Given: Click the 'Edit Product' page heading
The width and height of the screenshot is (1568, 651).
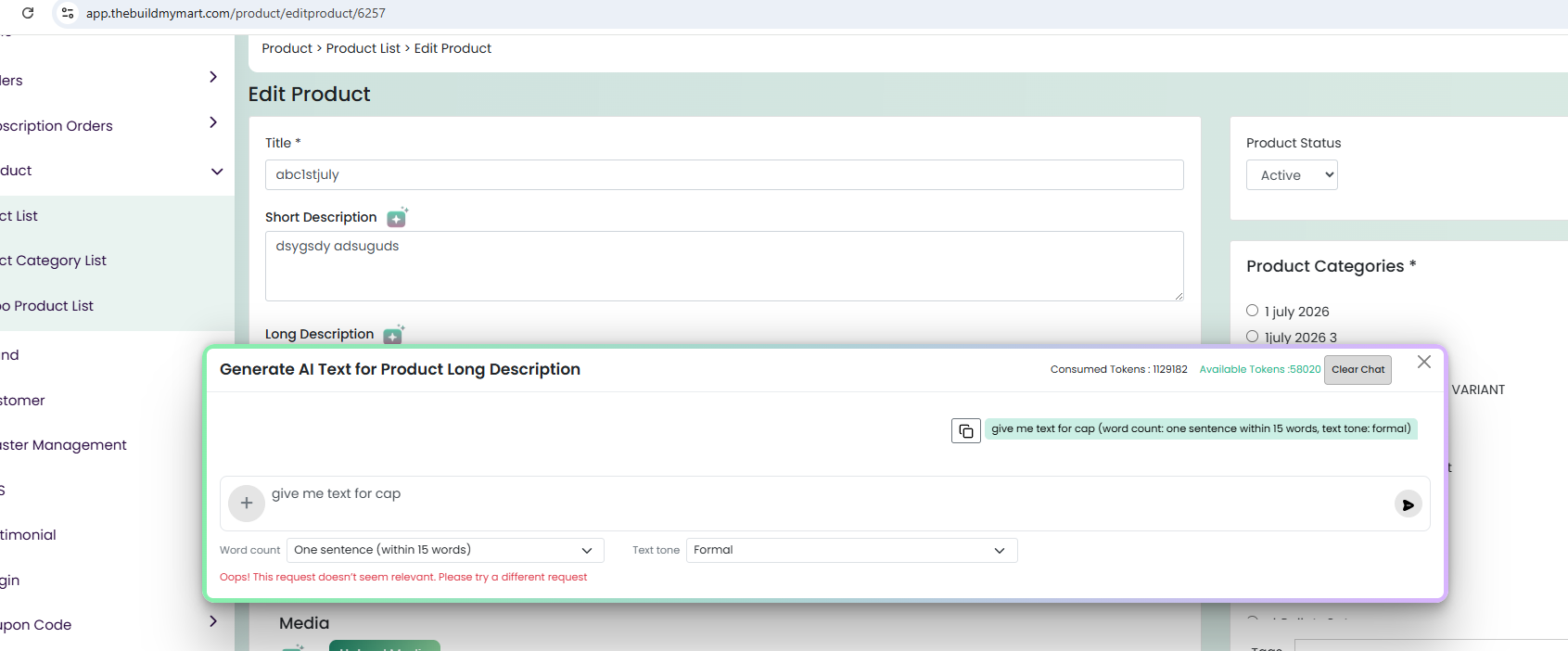Looking at the screenshot, I should (309, 95).
